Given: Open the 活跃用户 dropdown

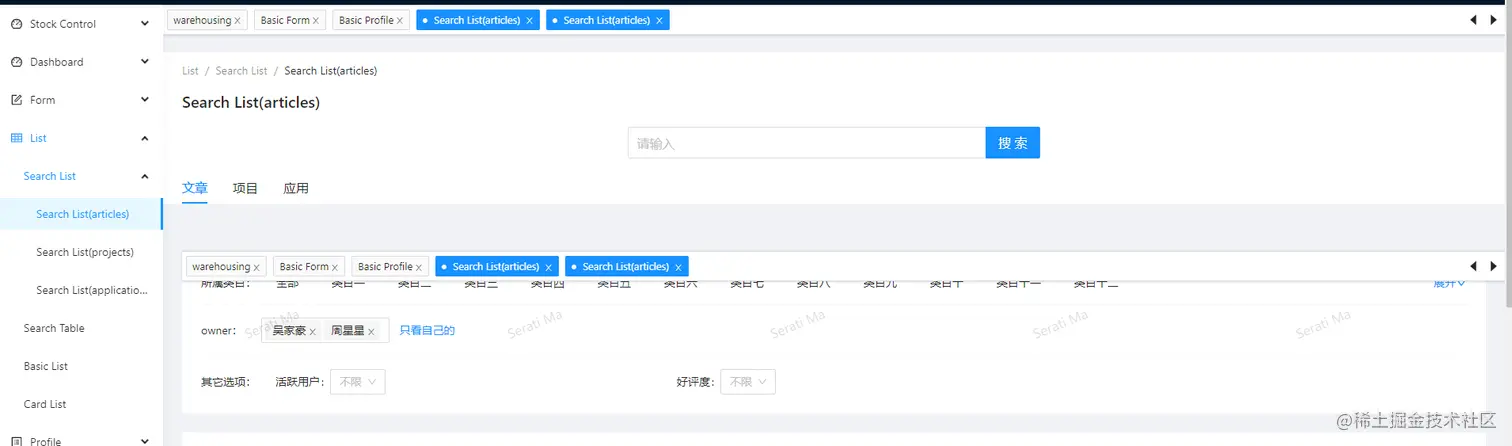Looking at the screenshot, I should pyautogui.click(x=358, y=381).
